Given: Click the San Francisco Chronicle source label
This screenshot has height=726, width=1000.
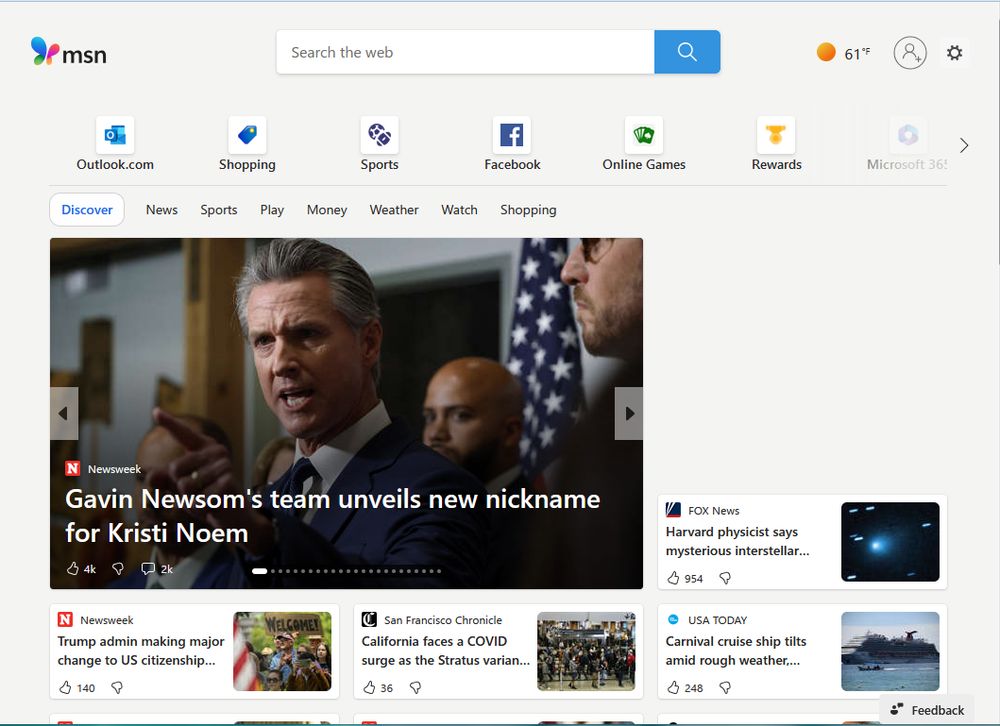Looking at the screenshot, I should coord(443,620).
